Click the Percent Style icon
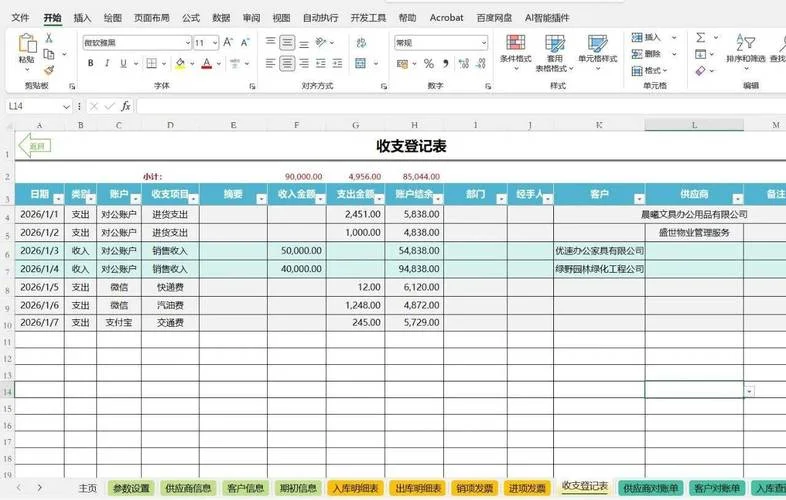 429,64
